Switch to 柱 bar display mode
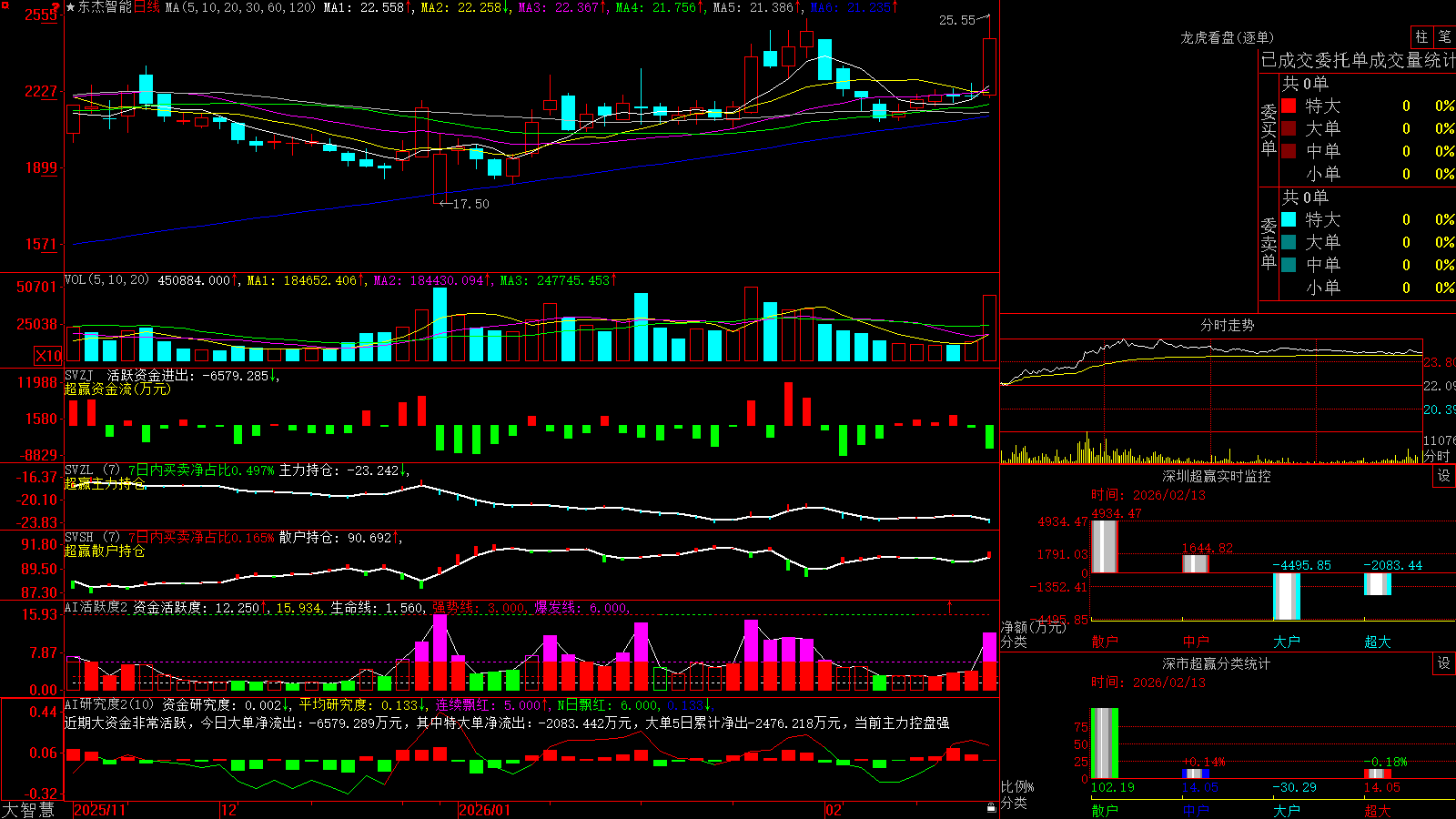Viewport: 1456px width, 819px height. coord(1421,36)
